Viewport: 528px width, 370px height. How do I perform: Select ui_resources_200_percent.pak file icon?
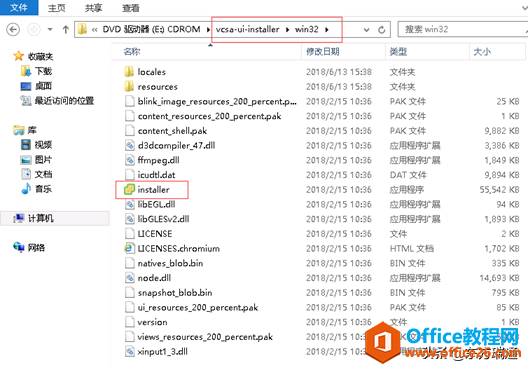tap(130, 307)
